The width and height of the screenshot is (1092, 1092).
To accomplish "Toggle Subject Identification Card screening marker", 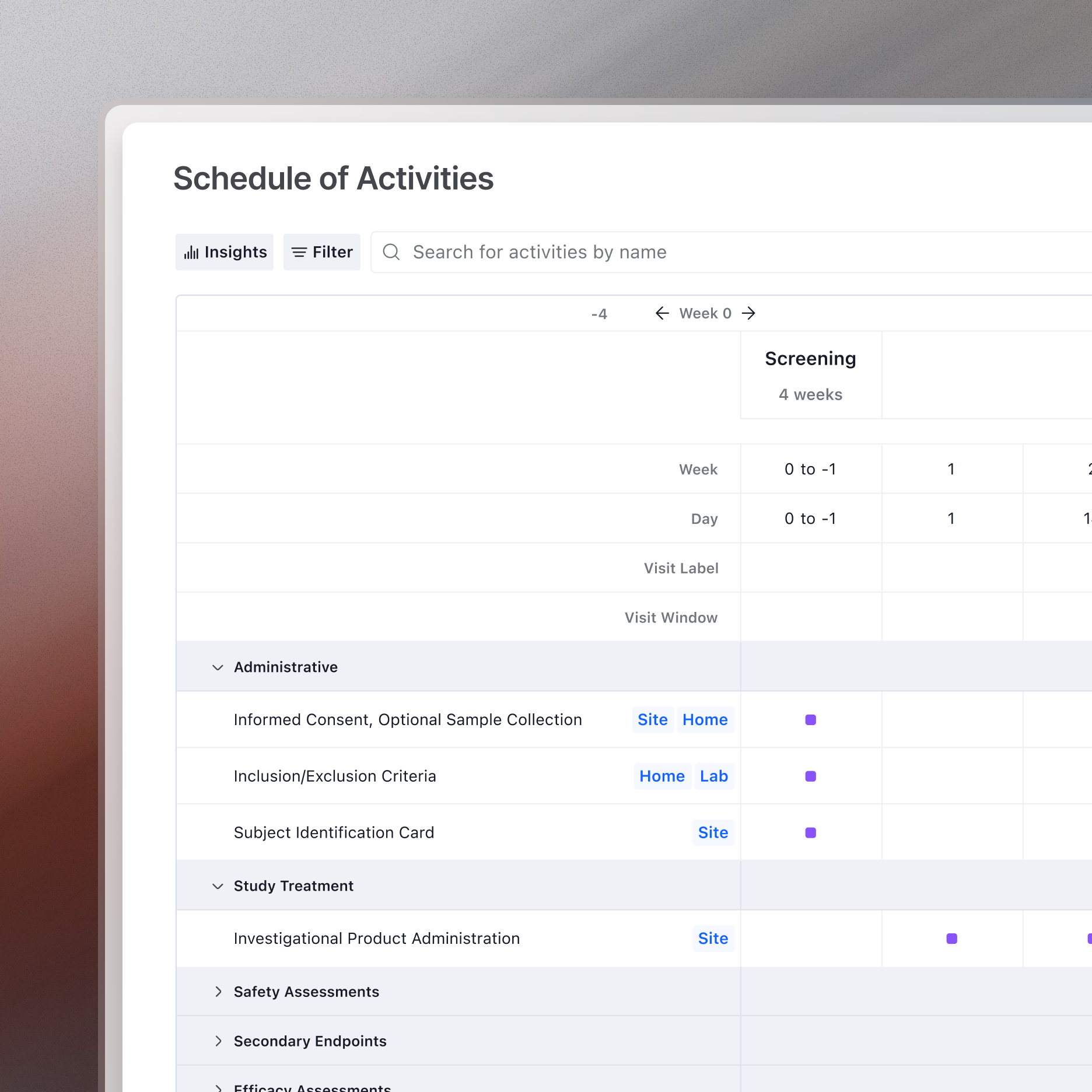I will tap(811, 833).
